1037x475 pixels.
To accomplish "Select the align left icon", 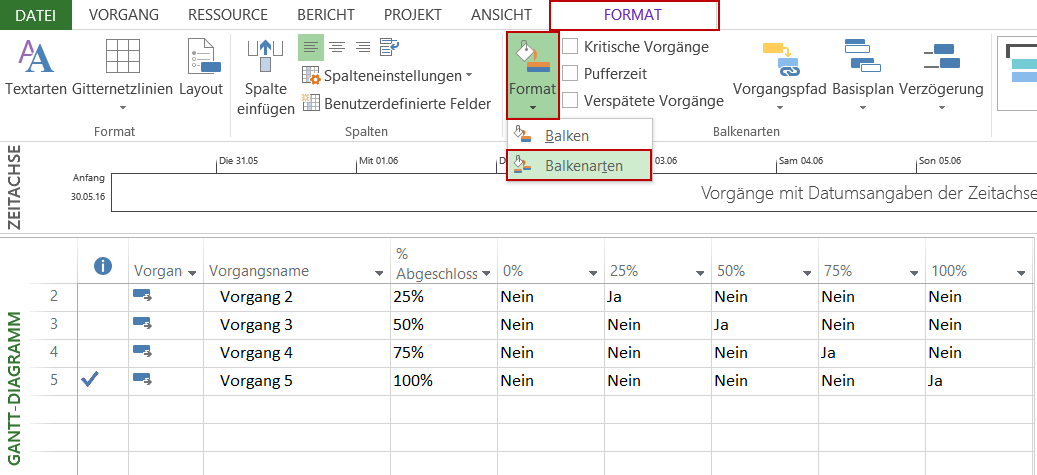I will coord(311,47).
